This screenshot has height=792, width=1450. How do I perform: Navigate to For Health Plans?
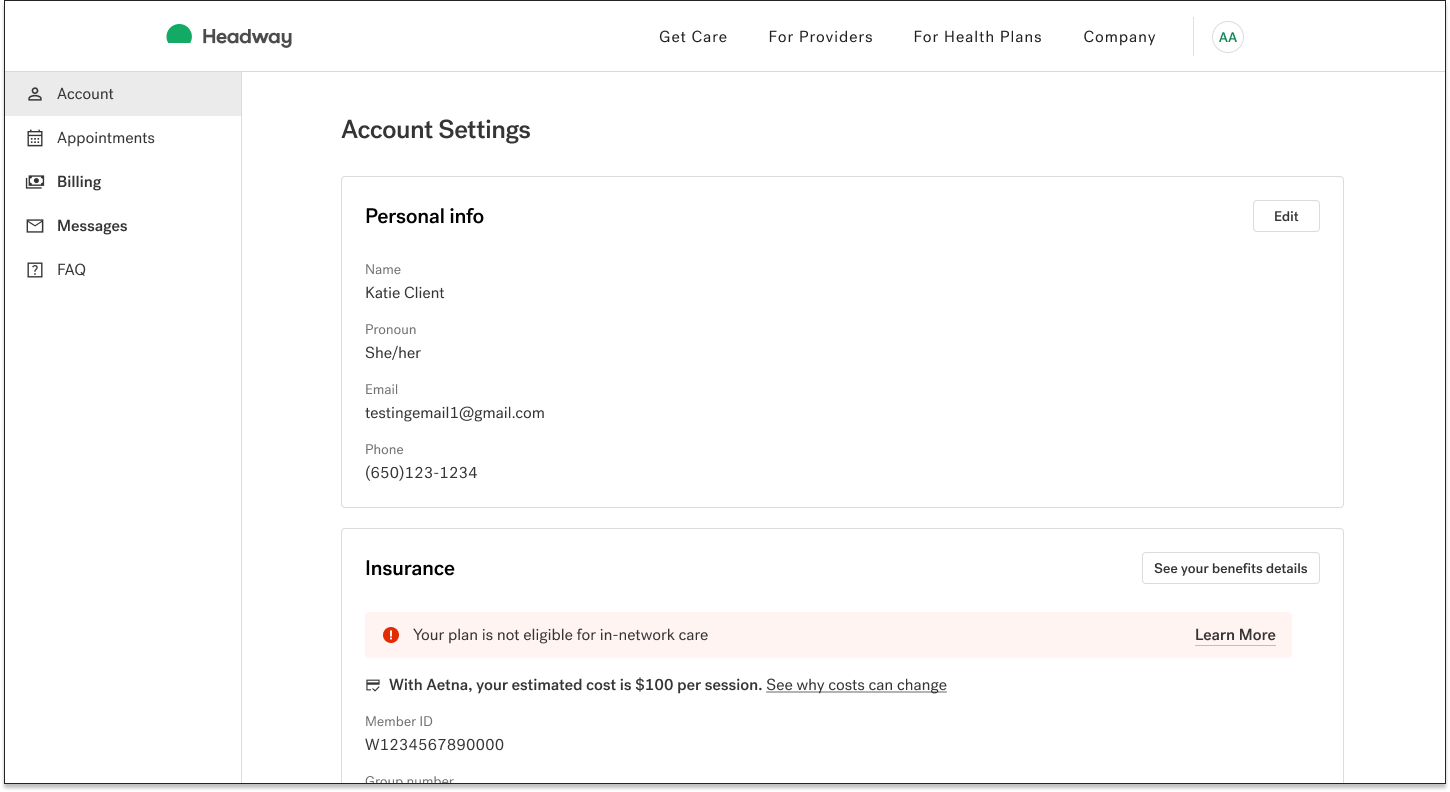977,36
